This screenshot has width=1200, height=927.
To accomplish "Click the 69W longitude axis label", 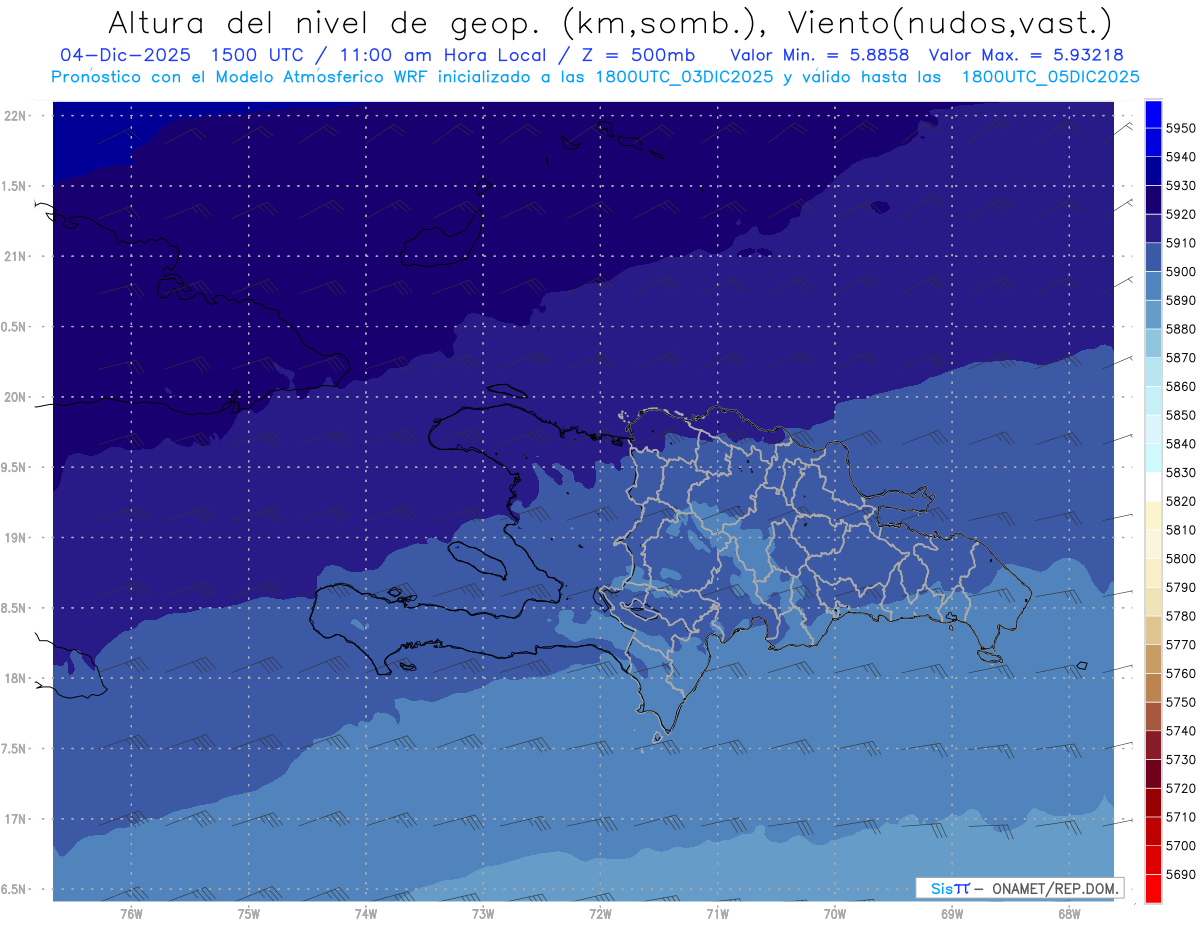I will (951, 913).
